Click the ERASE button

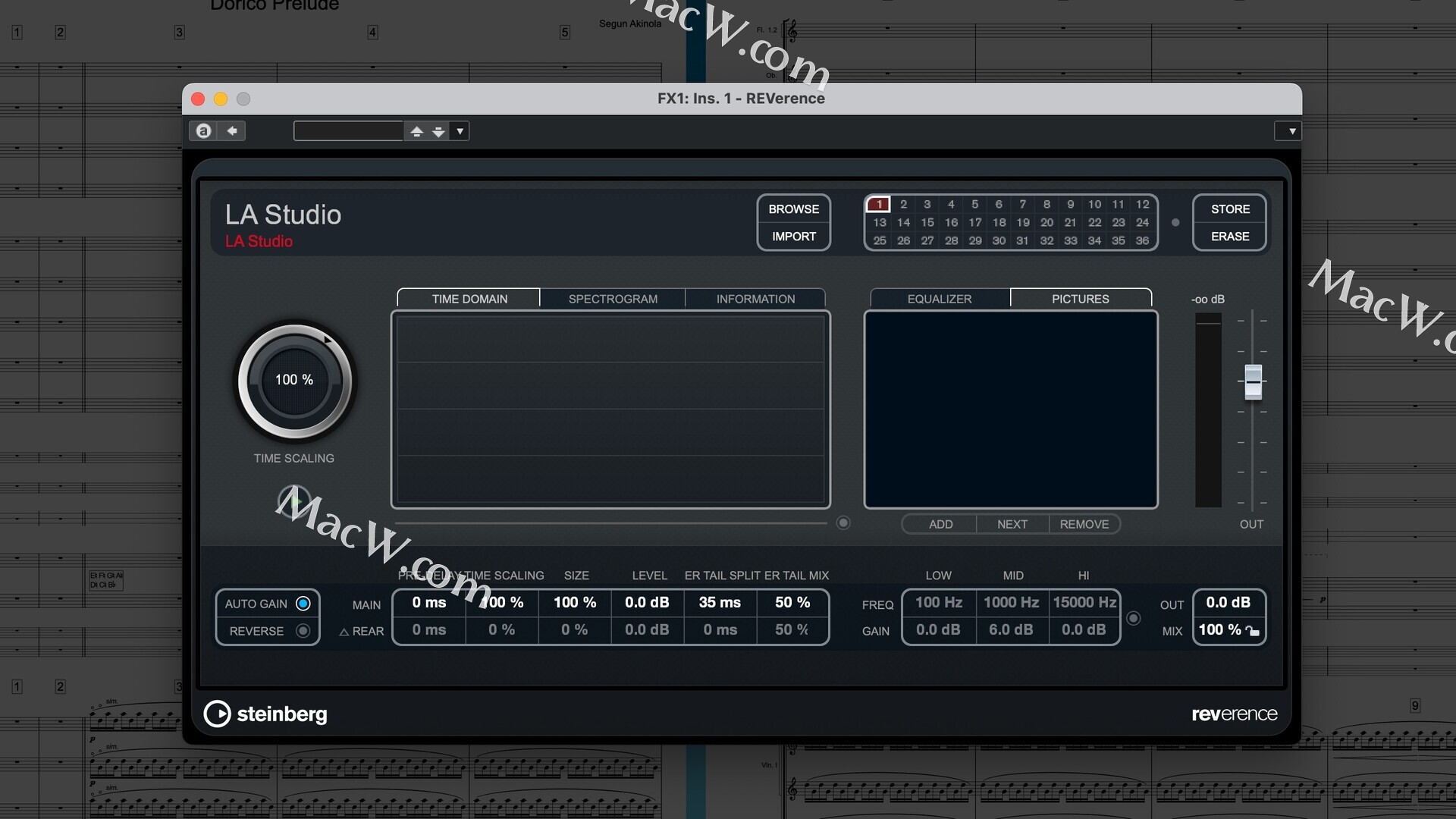tap(1229, 237)
